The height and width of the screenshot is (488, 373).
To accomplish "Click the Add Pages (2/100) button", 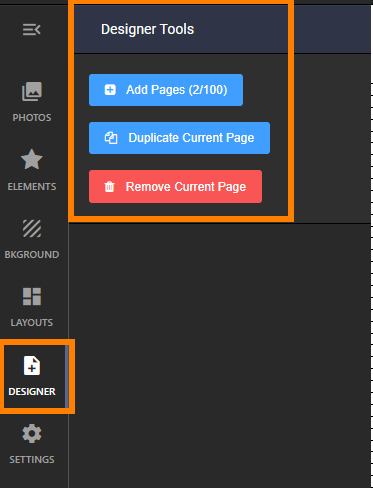I will [166, 90].
